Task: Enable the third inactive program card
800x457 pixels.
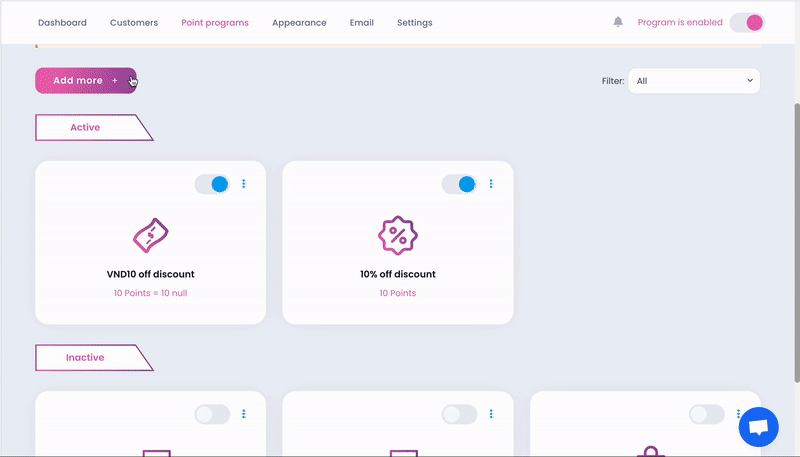Action: [707, 414]
